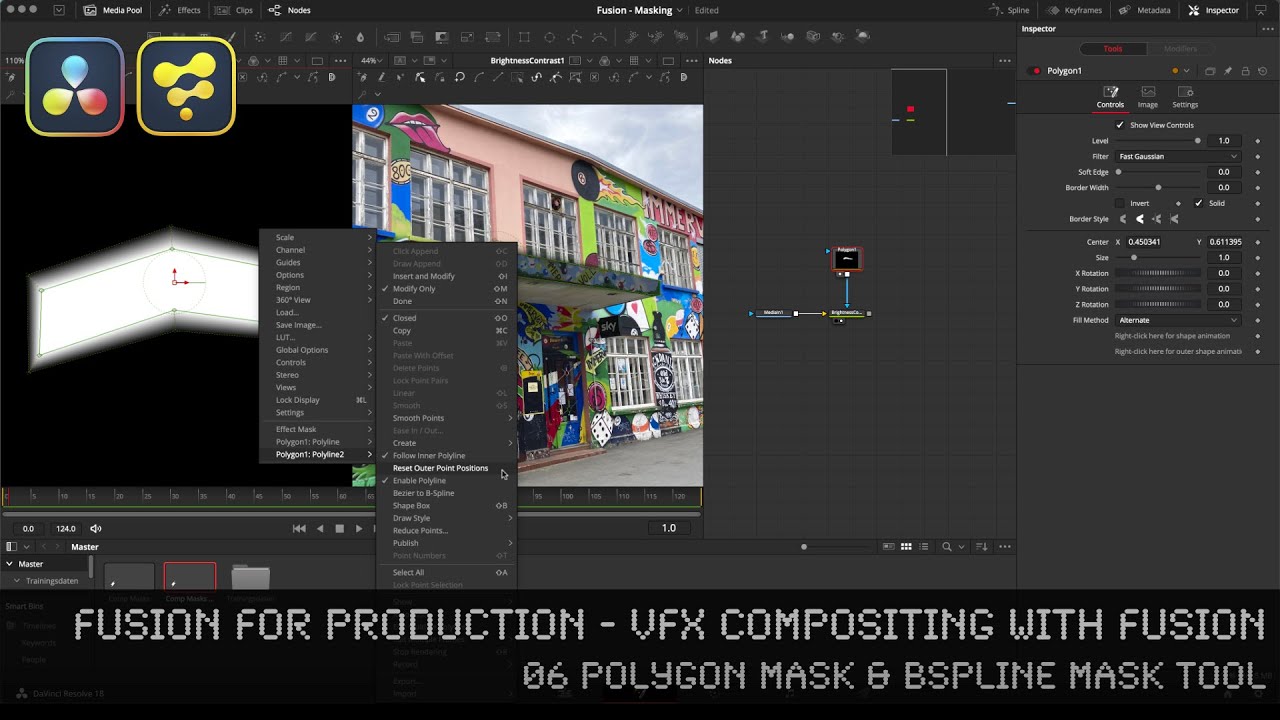Viewport: 1280px width, 720px height.
Task: Click the B-Spline mask tool icon in toolbar
Action: pyautogui.click(x=599, y=37)
